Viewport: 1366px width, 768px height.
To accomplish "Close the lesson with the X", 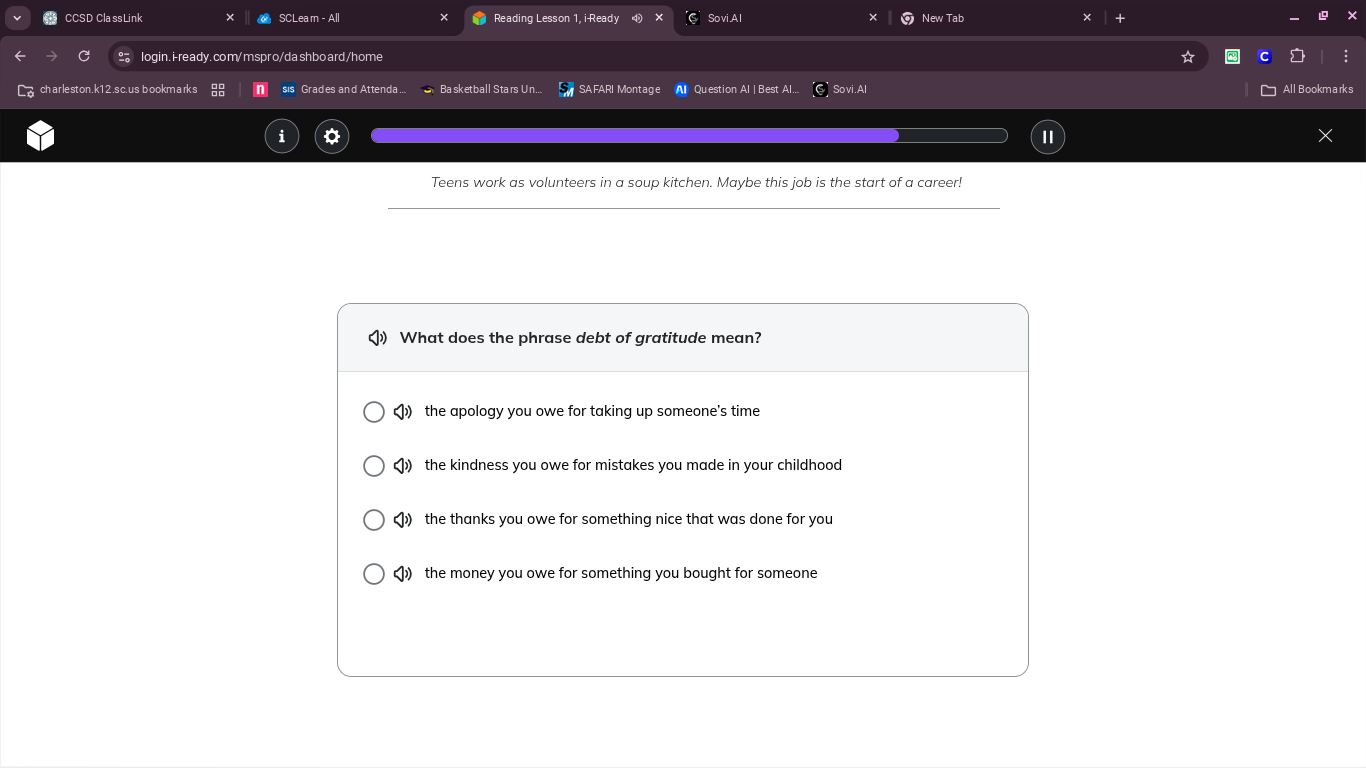I will [x=1325, y=136].
